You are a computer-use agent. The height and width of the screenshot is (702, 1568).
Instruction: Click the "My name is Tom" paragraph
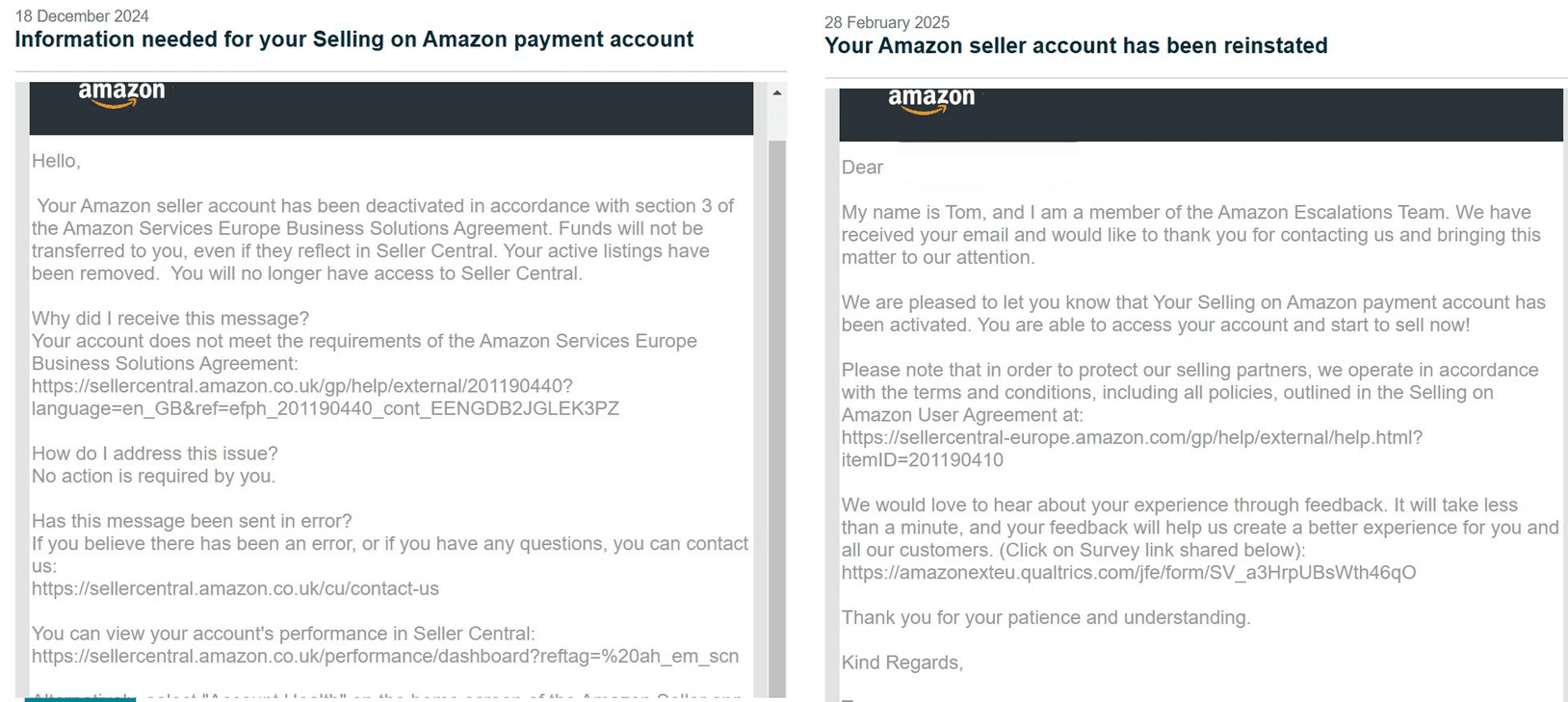tap(1190, 235)
